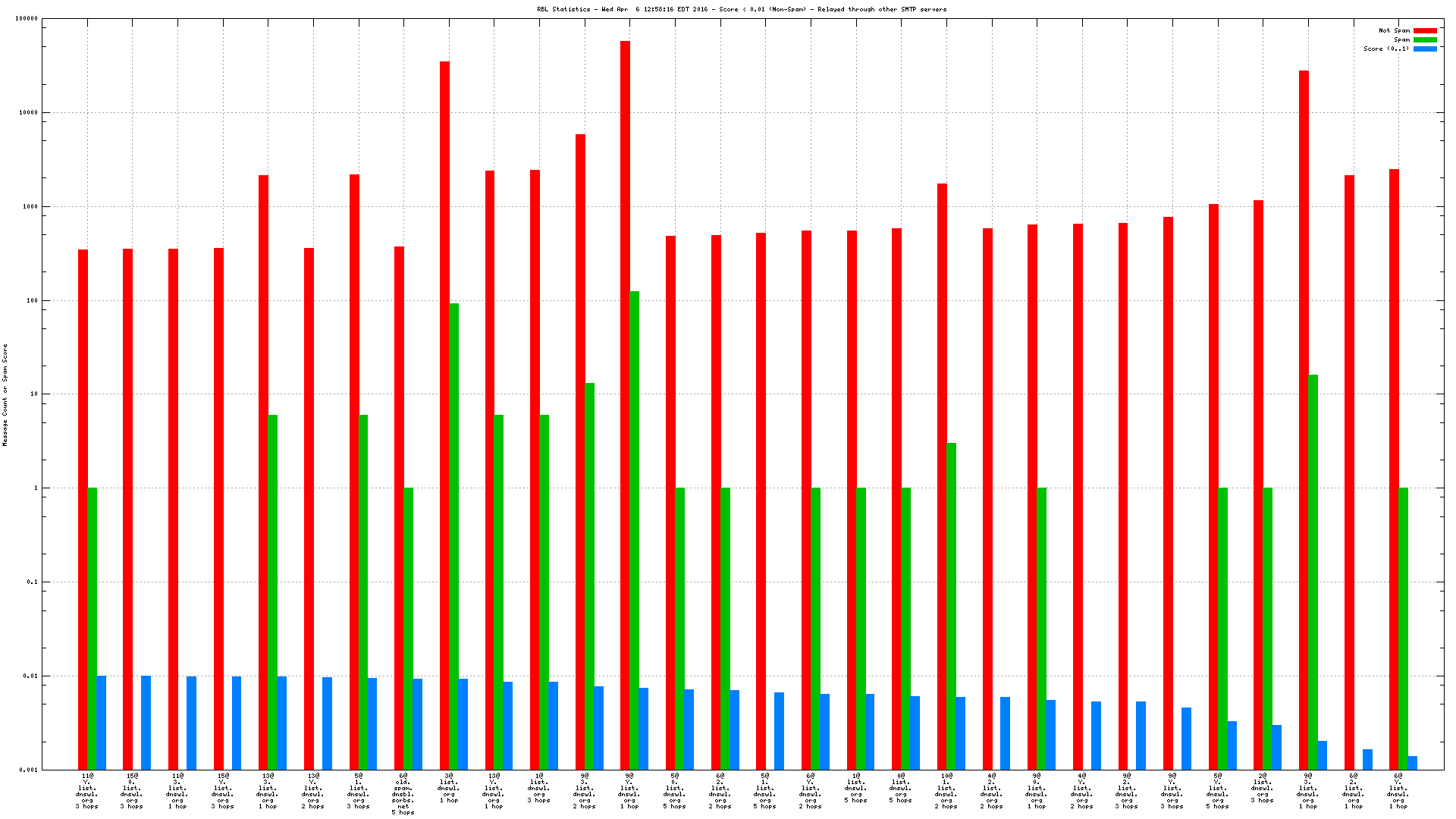Click the 0.1 y-axis tick label

(32, 582)
